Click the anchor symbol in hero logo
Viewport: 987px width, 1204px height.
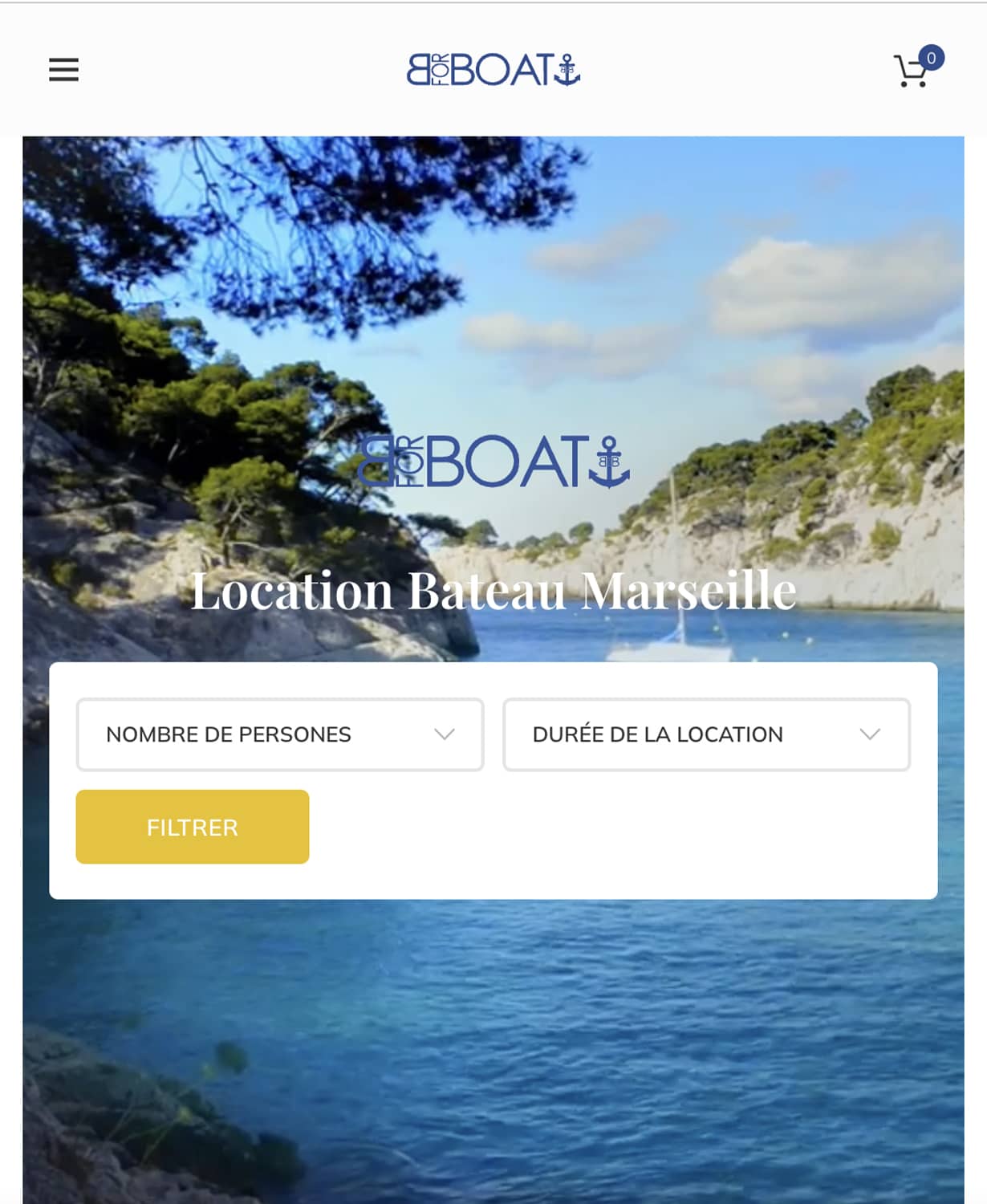[x=609, y=462]
